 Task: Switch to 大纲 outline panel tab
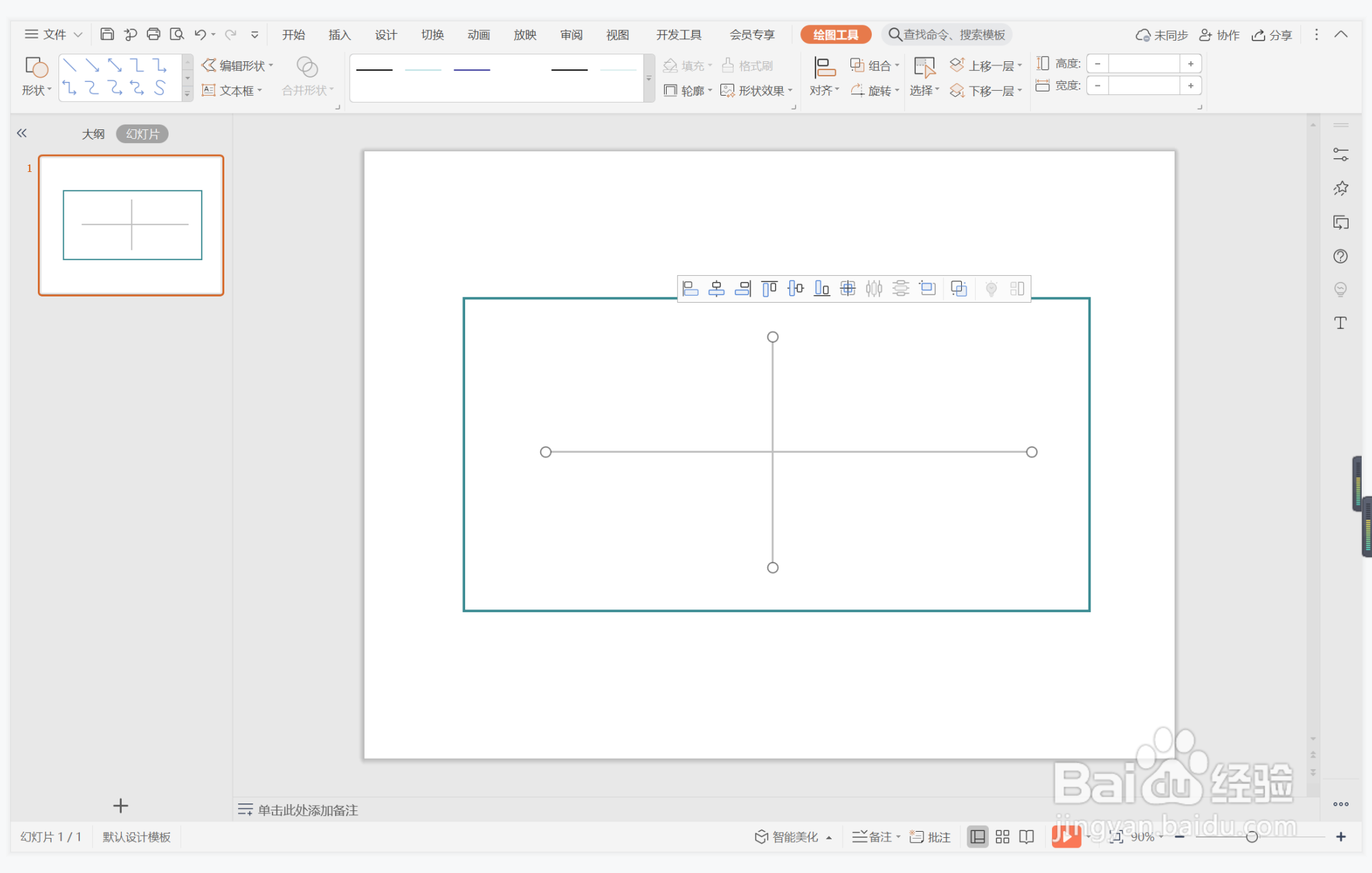(x=93, y=134)
